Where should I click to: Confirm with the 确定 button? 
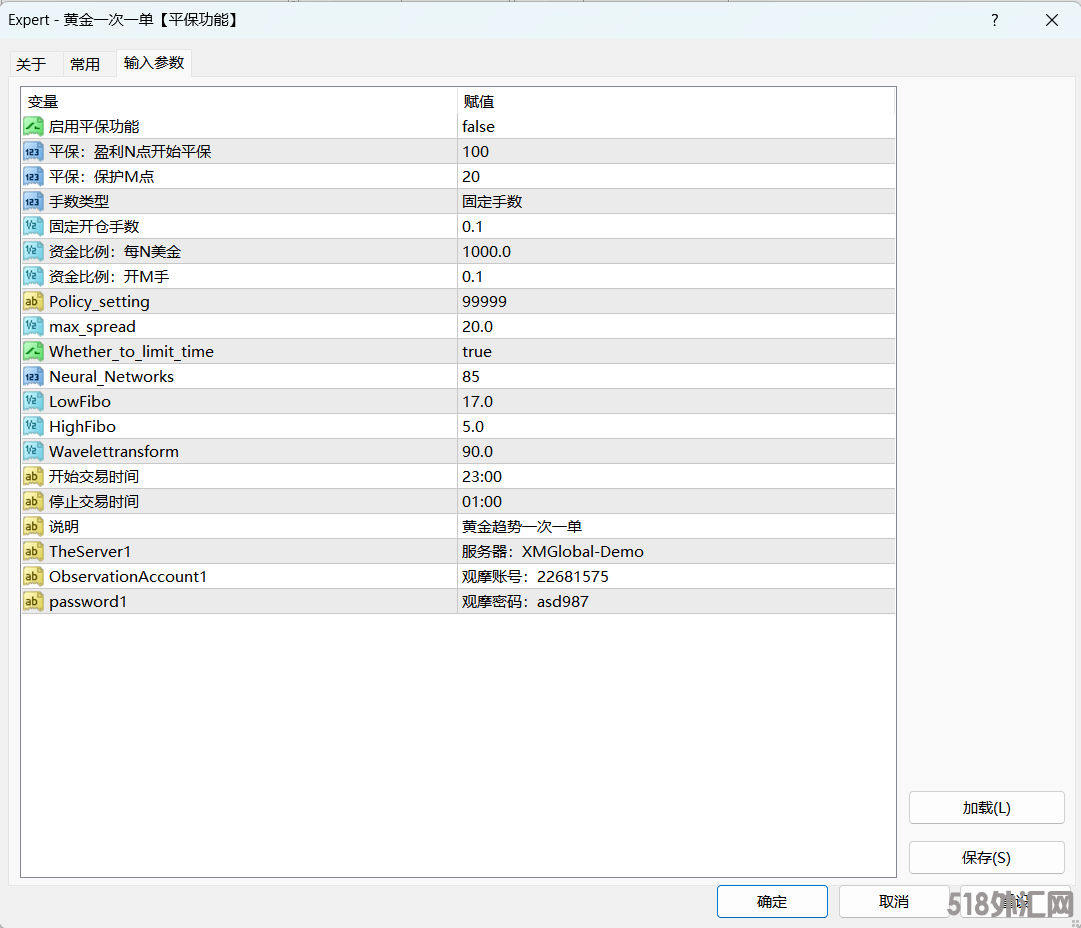[x=772, y=901]
